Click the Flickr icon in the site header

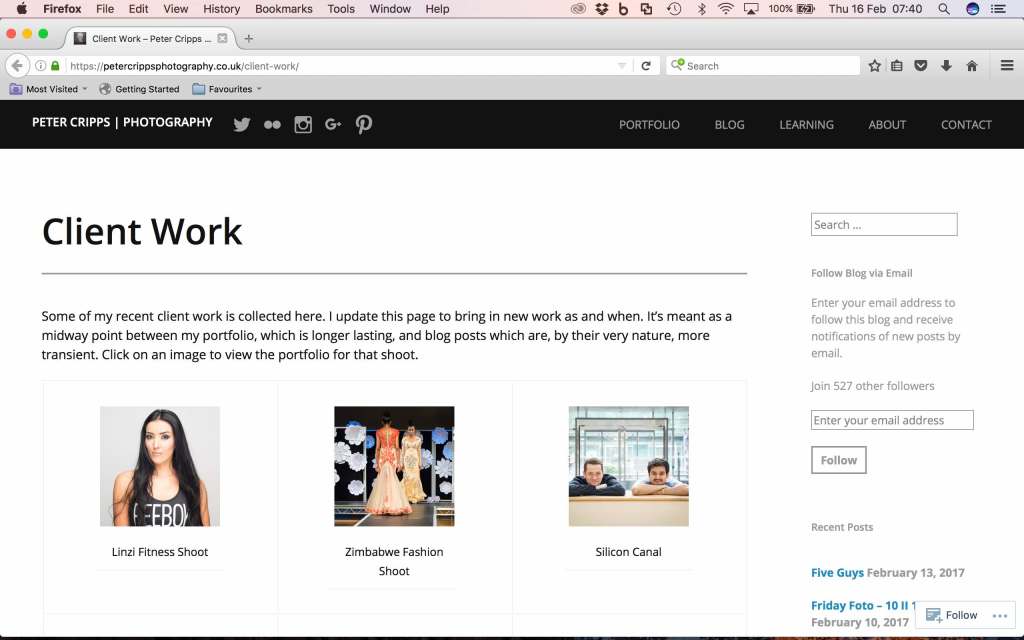tap(272, 124)
